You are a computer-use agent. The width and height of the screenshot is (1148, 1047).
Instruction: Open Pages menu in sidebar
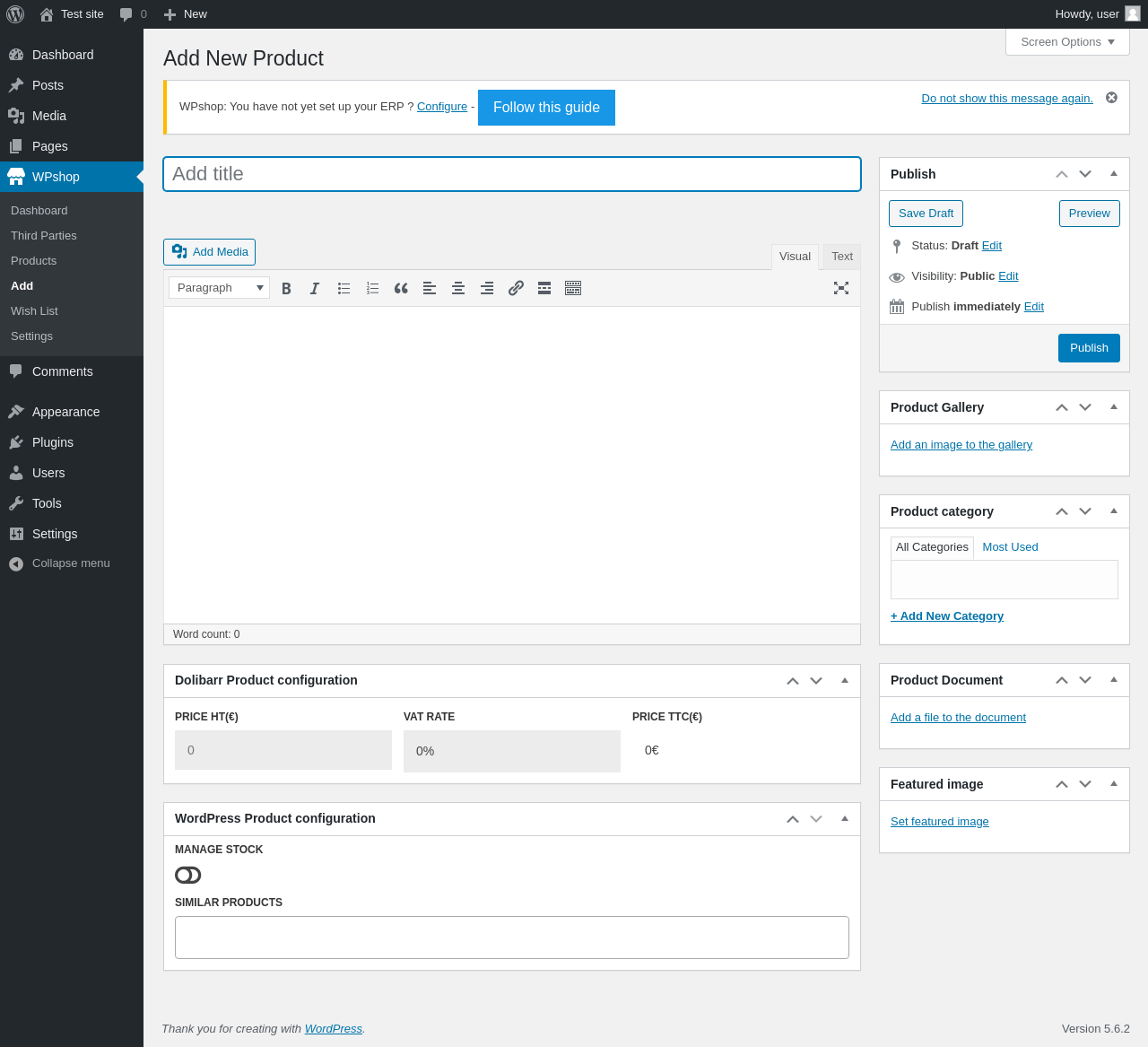tap(72, 146)
